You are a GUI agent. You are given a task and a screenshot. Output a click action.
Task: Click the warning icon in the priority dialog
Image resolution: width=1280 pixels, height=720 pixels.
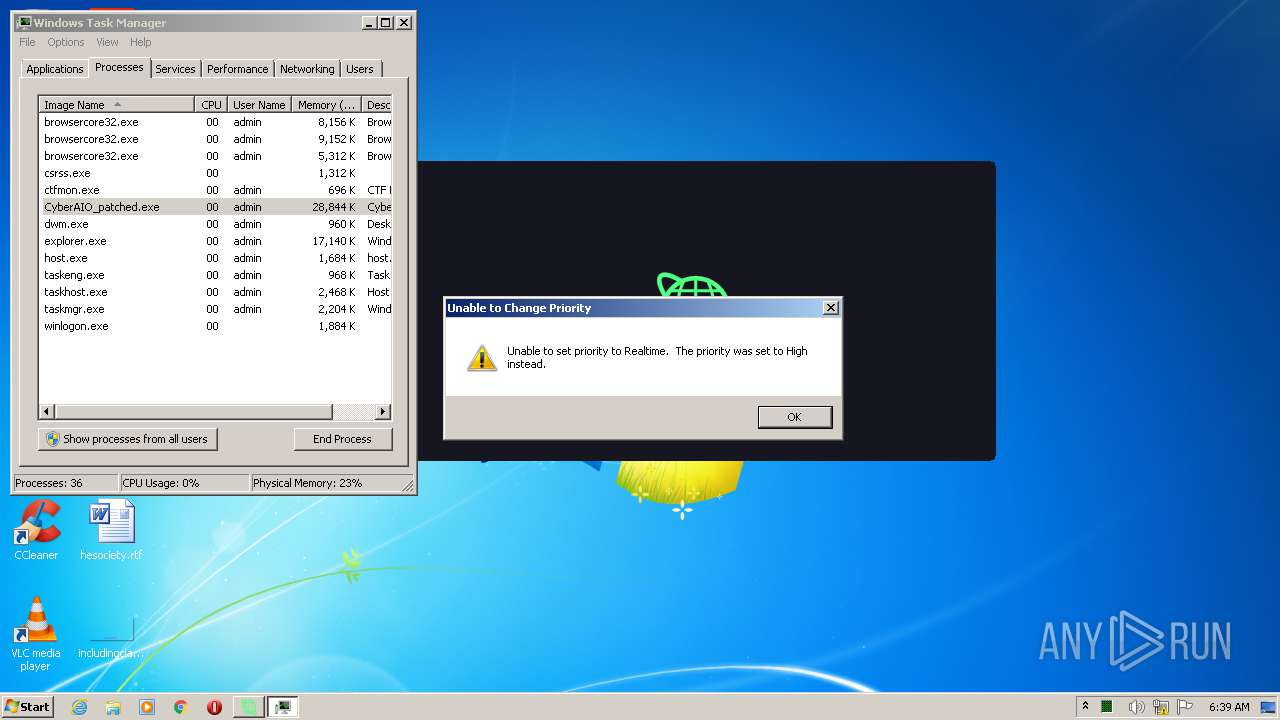coord(482,358)
